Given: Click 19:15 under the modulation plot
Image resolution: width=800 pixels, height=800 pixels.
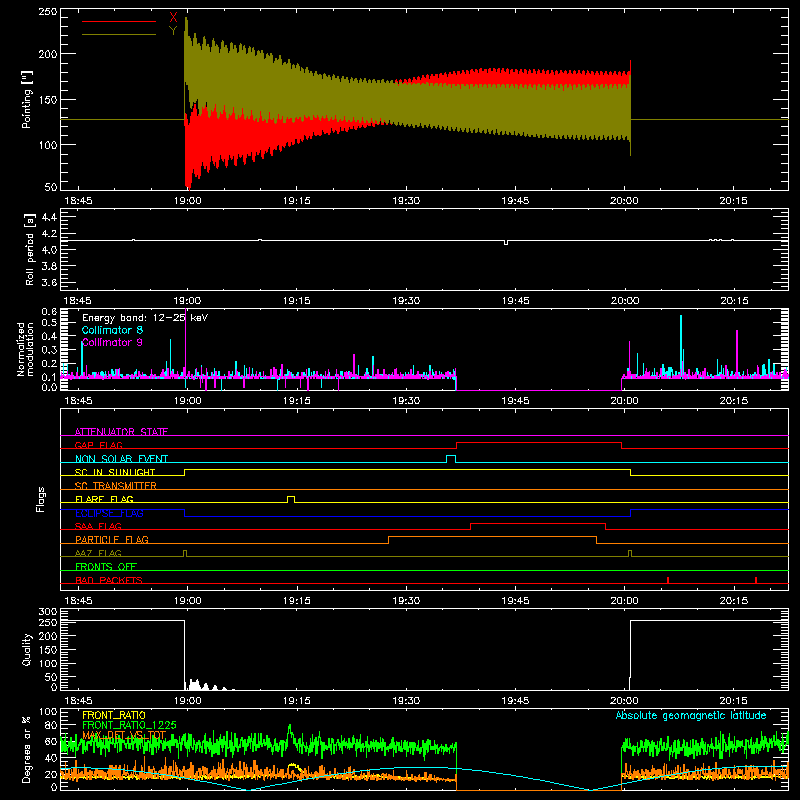Looking at the screenshot, I should pos(296,401).
